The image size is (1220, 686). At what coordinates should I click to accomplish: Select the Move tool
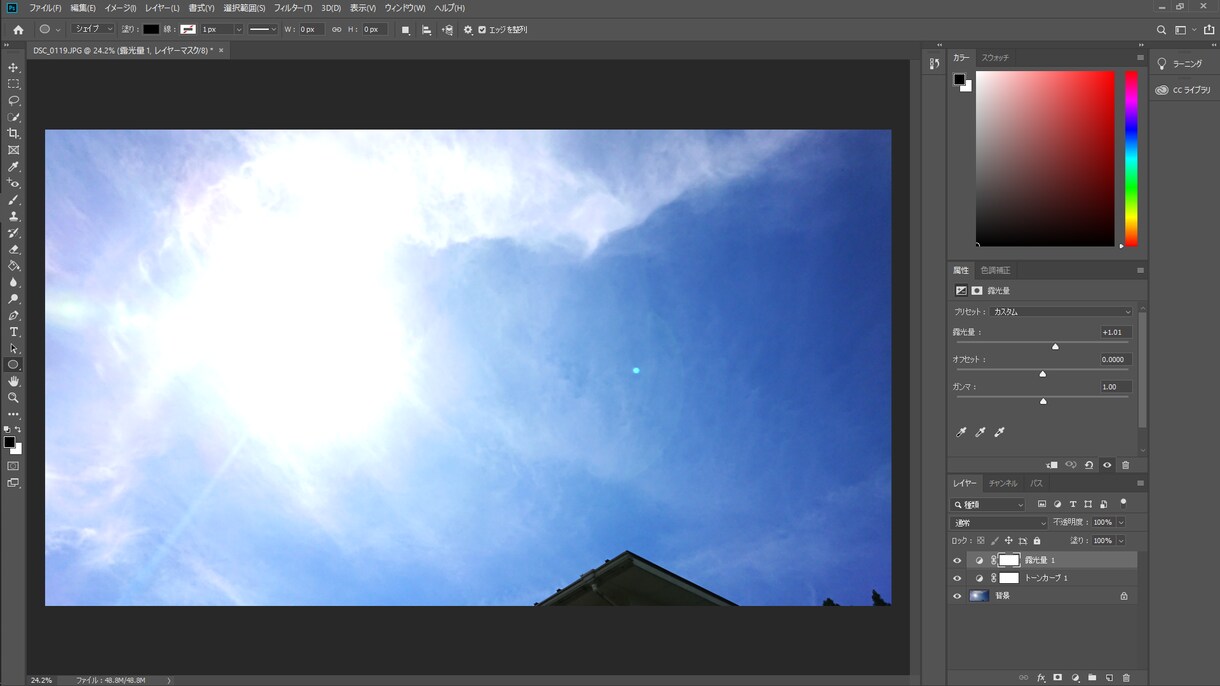pos(14,68)
